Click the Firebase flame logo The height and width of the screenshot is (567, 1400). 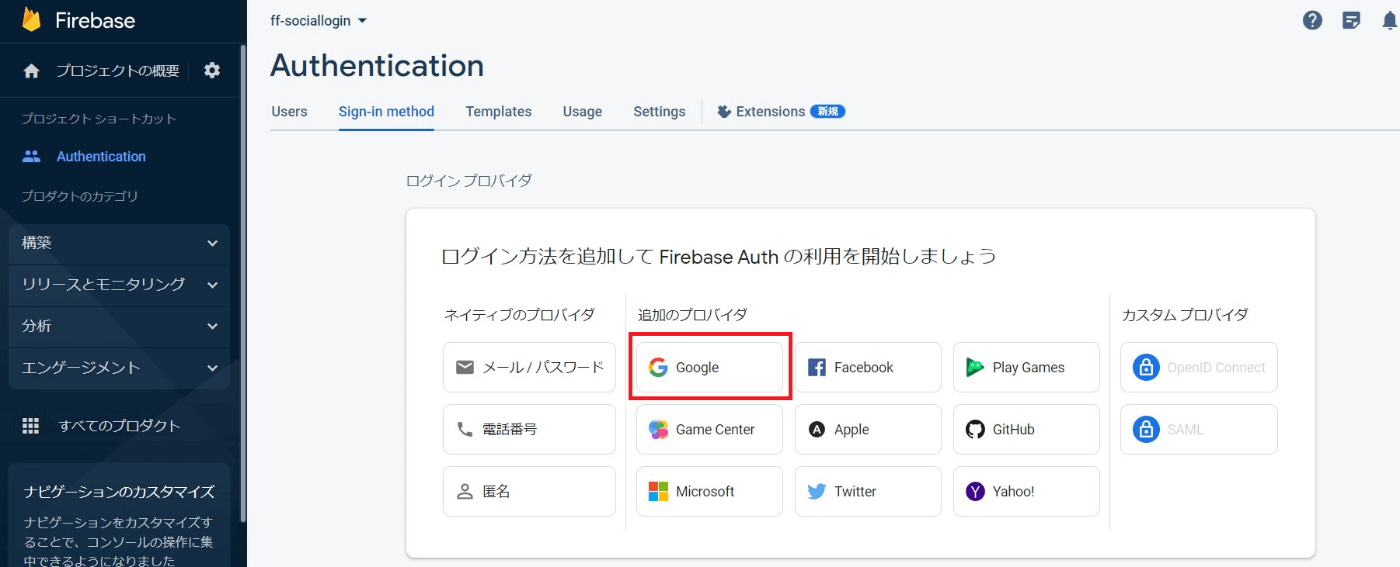tap(31, 20)
